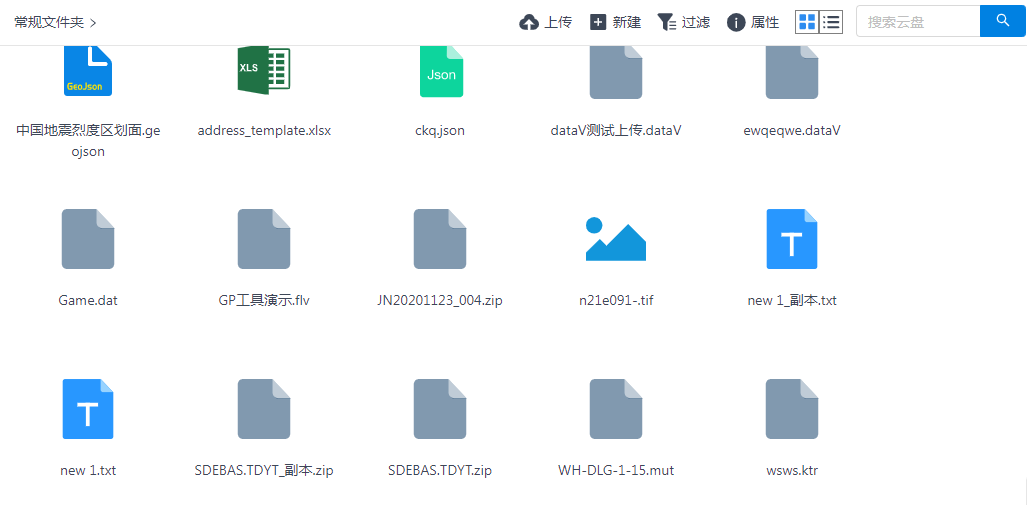
Task: Select file name 中国地震烈度区划面.geojson
Action: click(88, 141)
